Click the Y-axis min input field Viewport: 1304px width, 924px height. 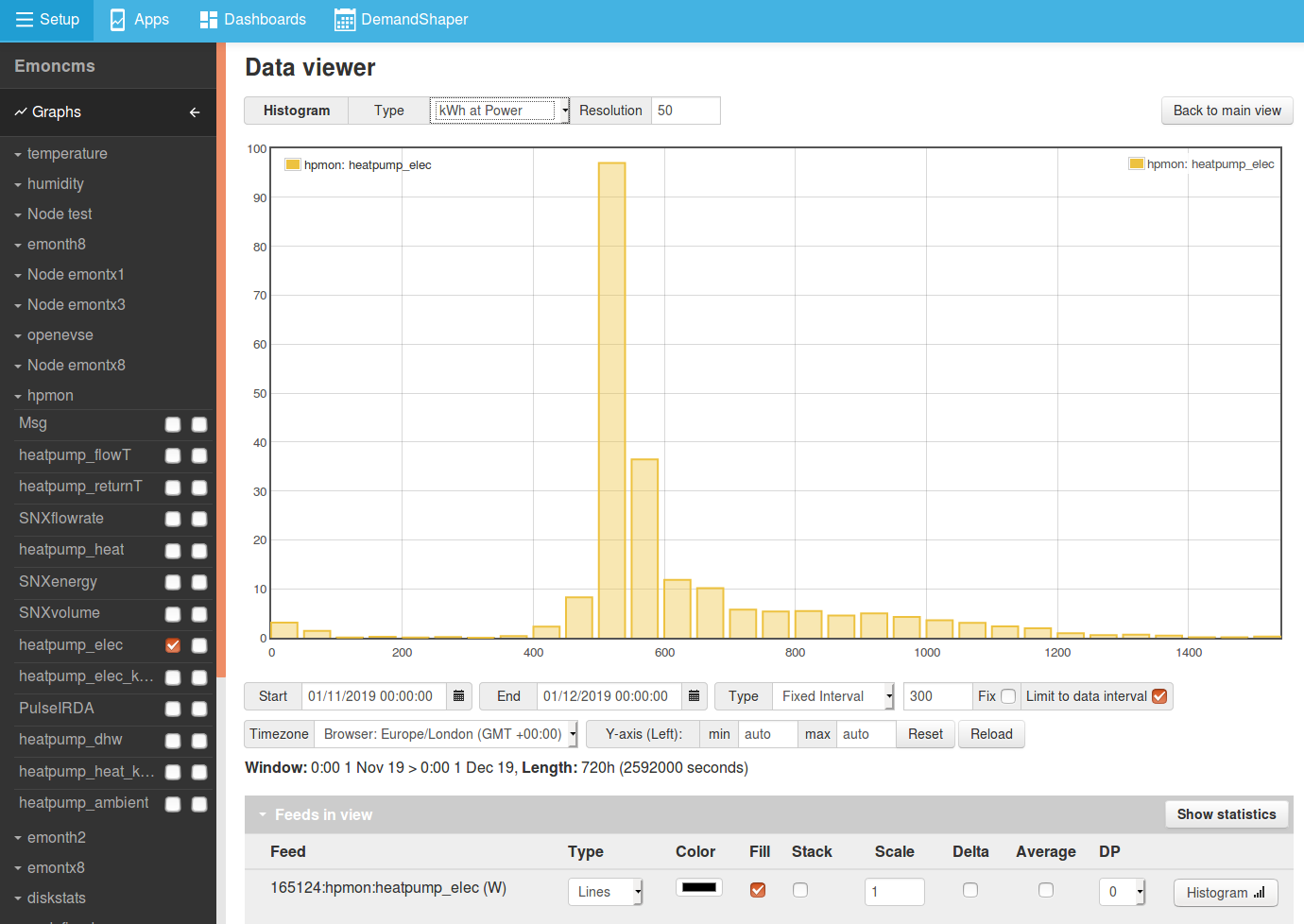point(767,734)
